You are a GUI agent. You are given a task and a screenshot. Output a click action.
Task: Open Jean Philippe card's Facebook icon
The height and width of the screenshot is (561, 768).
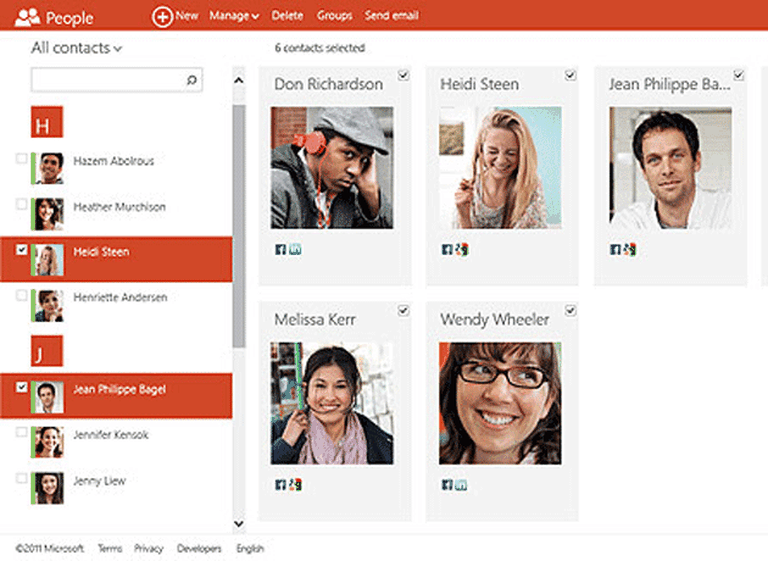click(x=615, y=249)
